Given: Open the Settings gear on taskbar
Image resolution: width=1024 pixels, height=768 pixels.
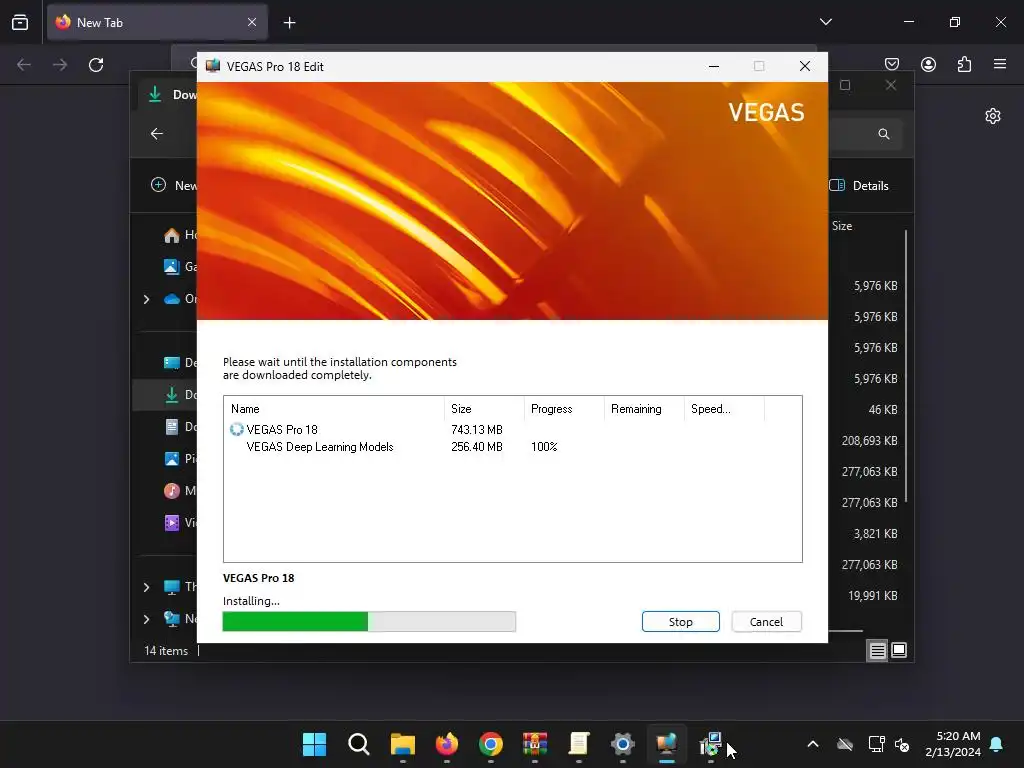Looking at the screenshot, I should [x=622, y=744].
